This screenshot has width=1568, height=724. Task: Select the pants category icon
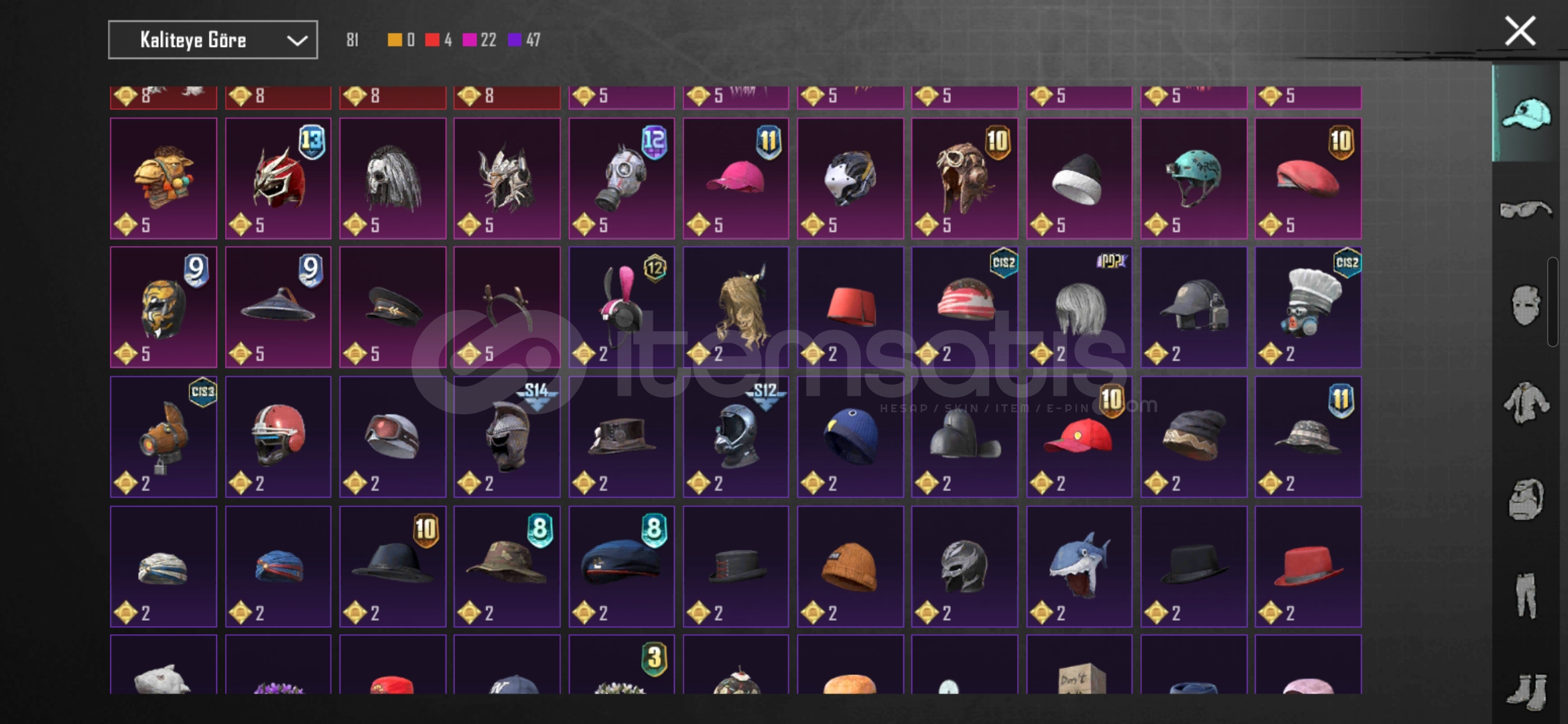[x=1526, y=595]
